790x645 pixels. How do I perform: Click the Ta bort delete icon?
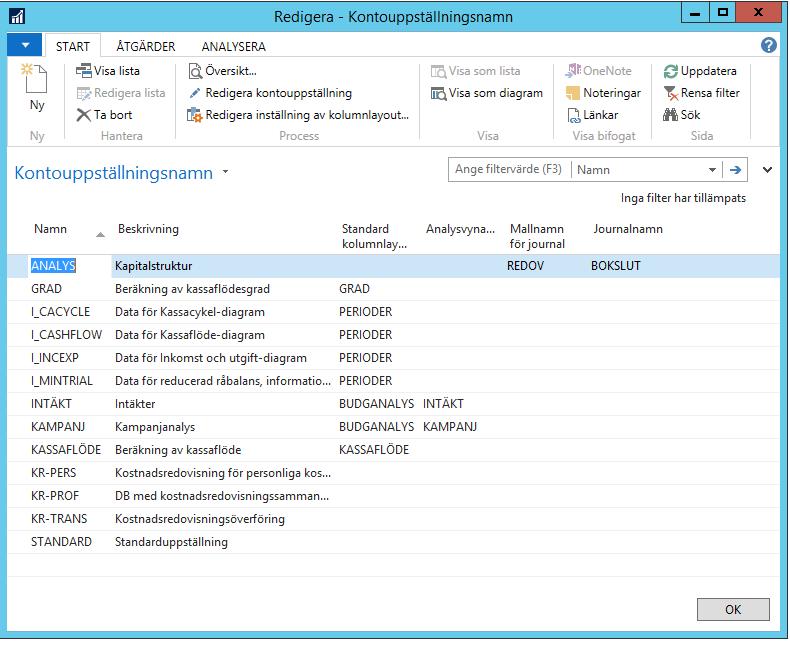[x=84, y=115]
